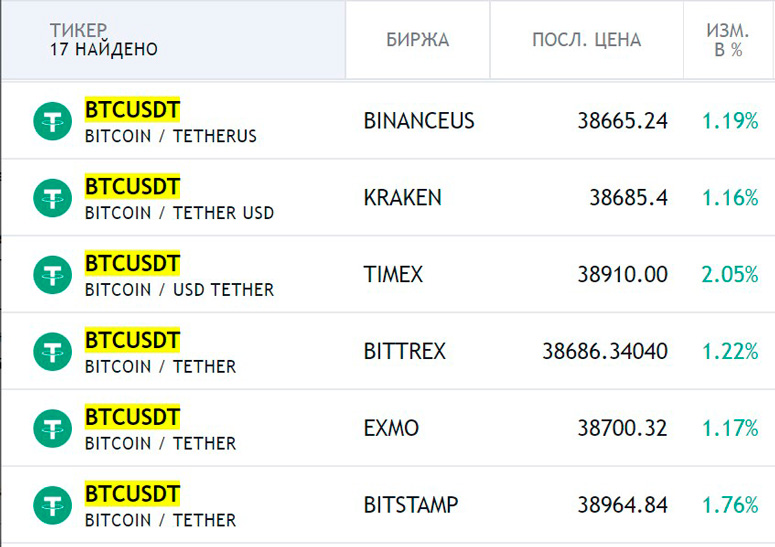Sort by the ПОСЛ. ЦЕНА column header
The image size is (775, 547).
(x=587, y=40)
